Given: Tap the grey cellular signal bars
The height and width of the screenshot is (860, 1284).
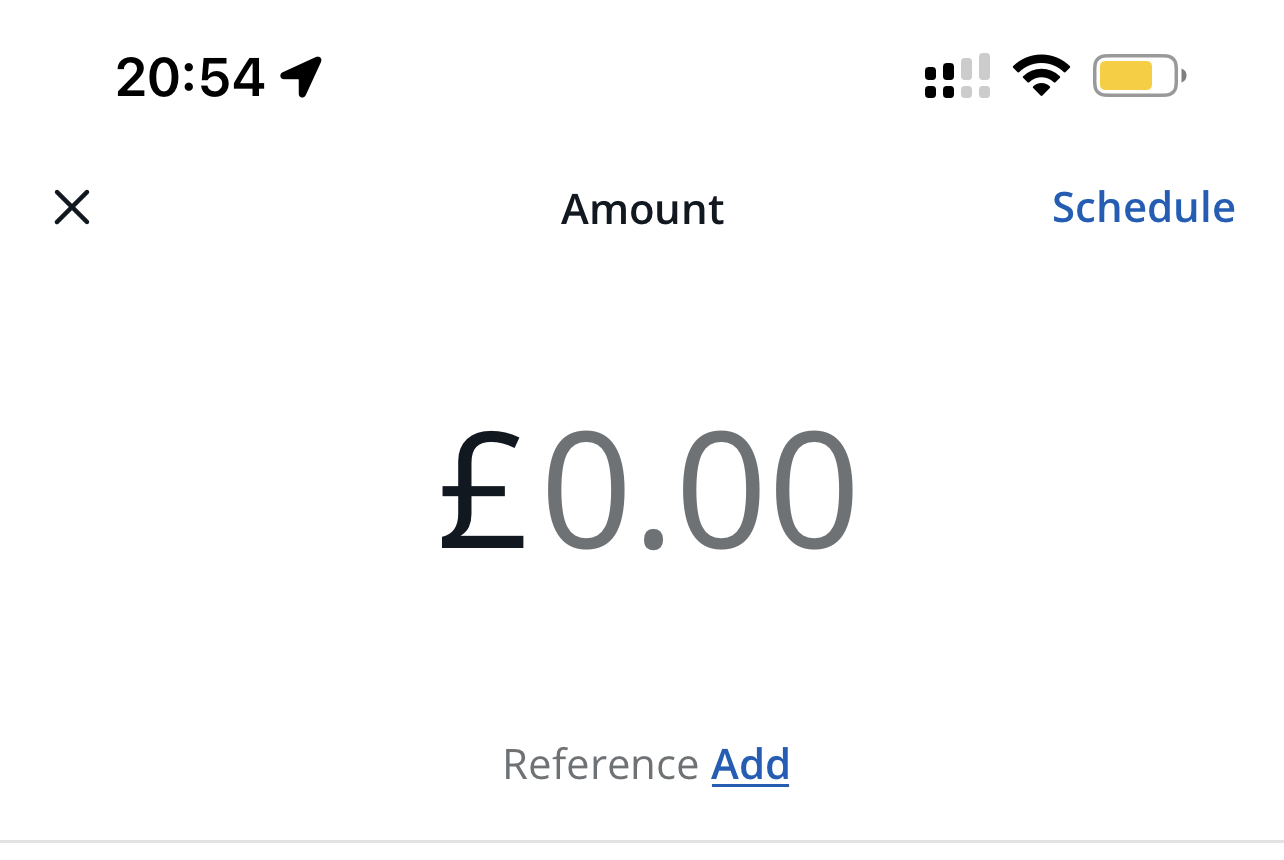Looking at the screenshot, I should click(x=975, y=76).
